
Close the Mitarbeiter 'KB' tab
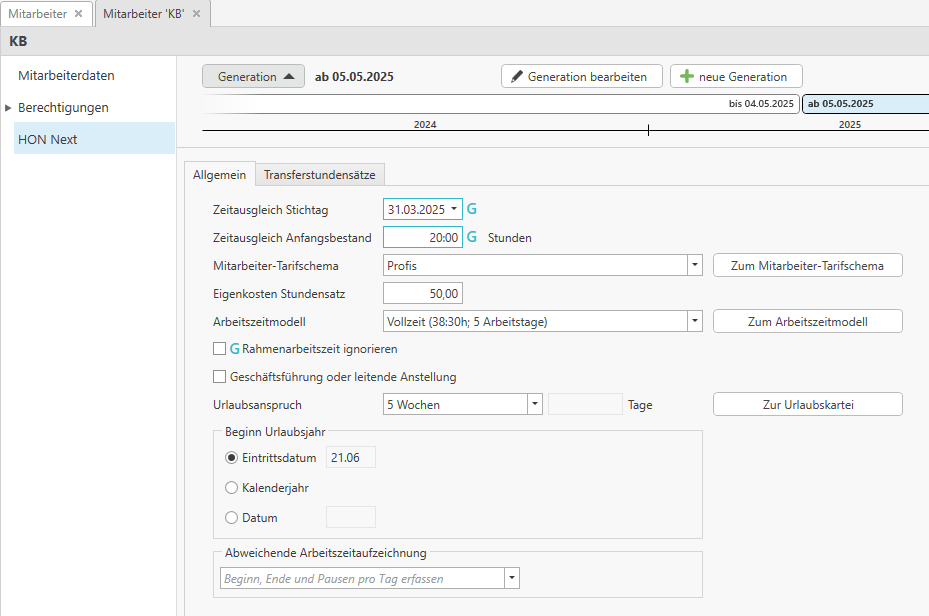(x=196, y=14)
